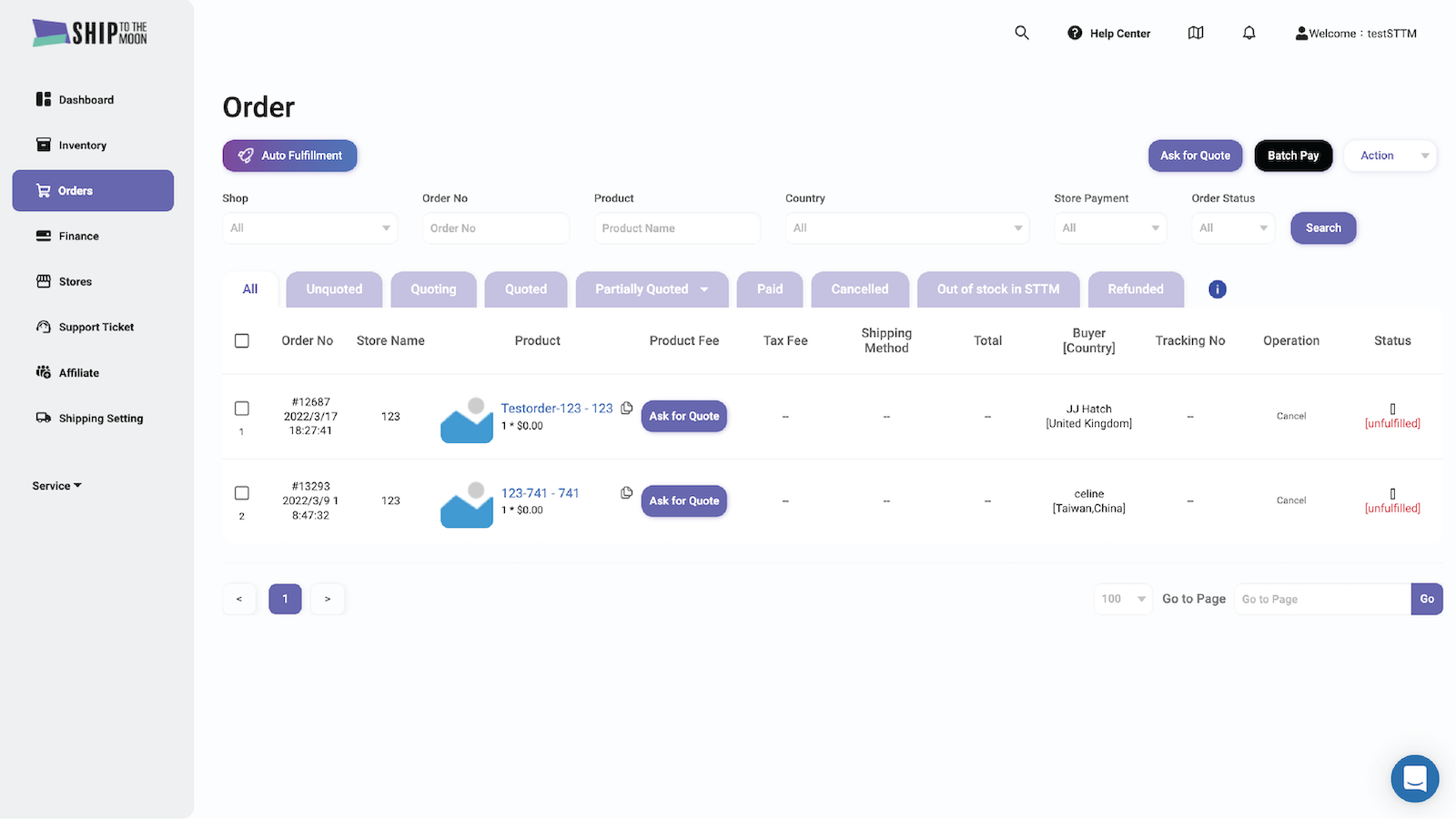The width and height of the screenshot is (1456, 819).
Task: Check the box for order #12687
Action: coord(242,409)
